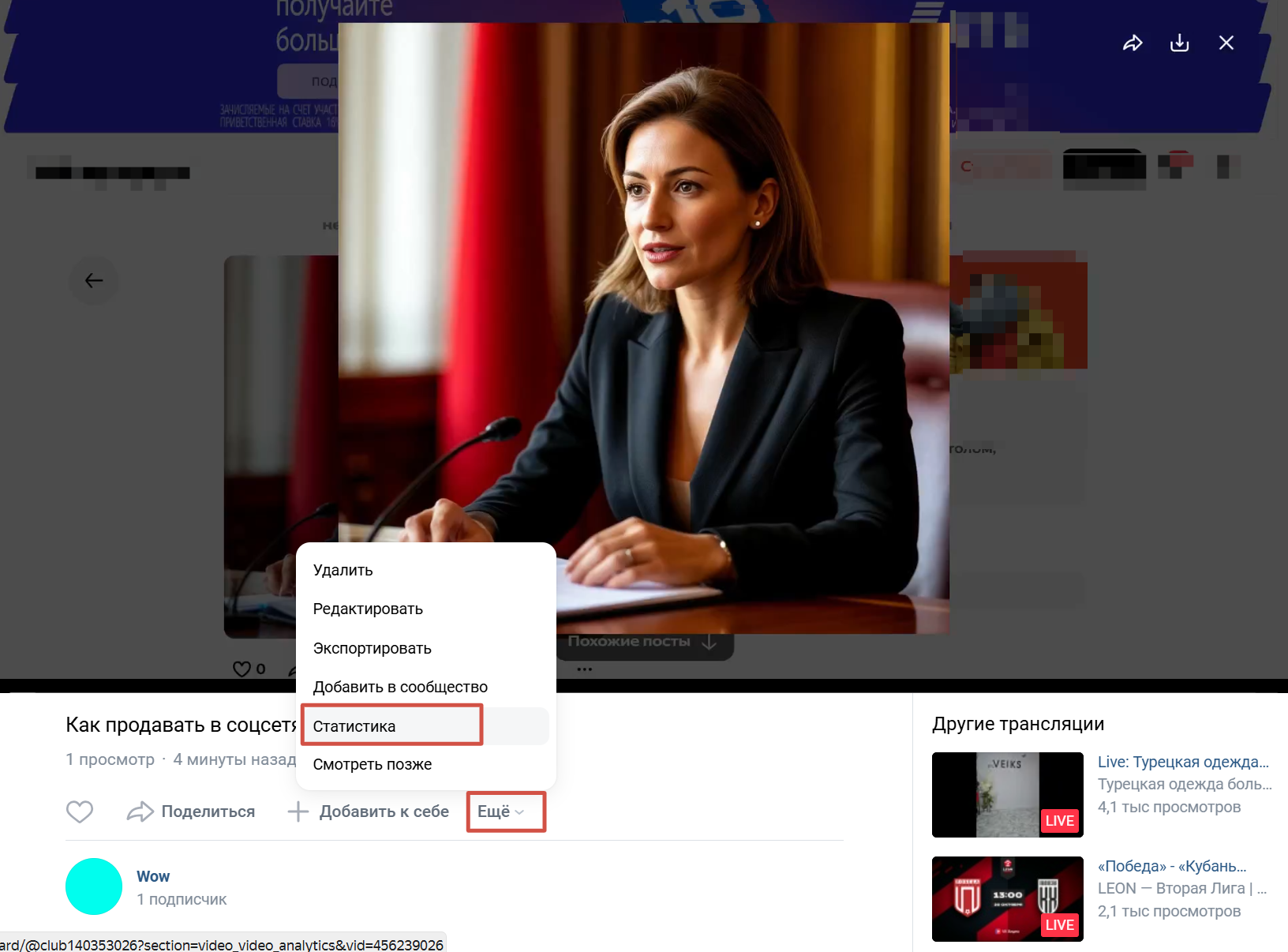Click the download video icon
The image size is (1288, 952).
pos(1180,43)
